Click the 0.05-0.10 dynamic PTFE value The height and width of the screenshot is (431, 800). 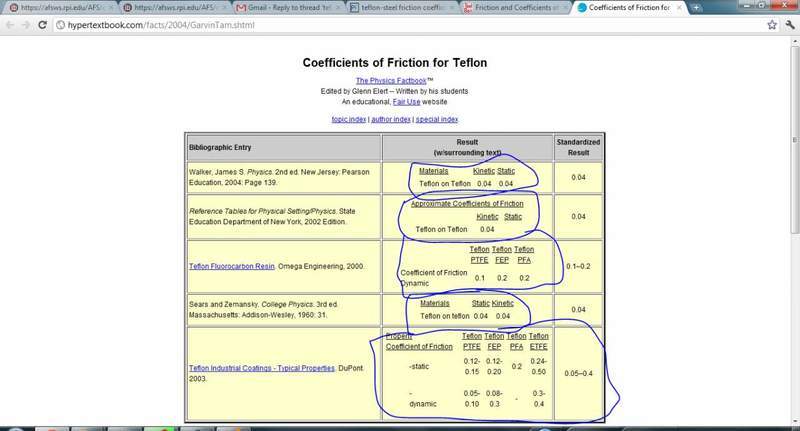[x=471, y=399]
